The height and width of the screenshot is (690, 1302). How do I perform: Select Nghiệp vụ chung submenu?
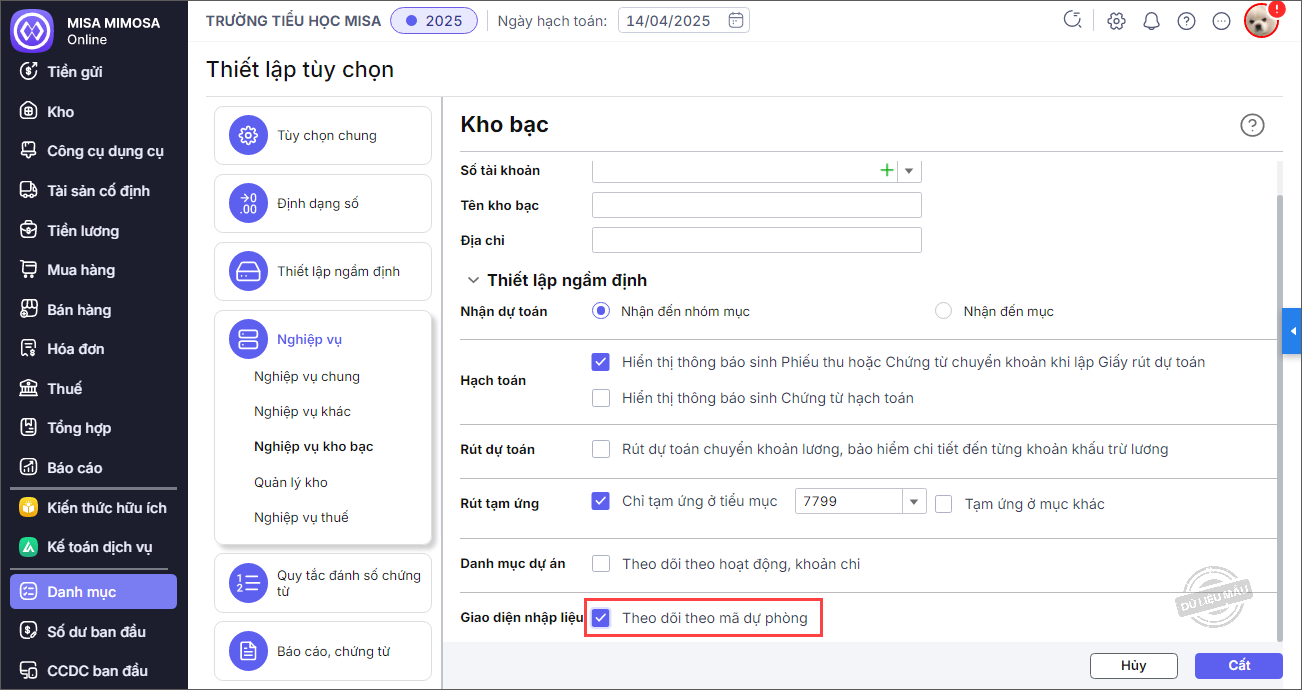307,377
